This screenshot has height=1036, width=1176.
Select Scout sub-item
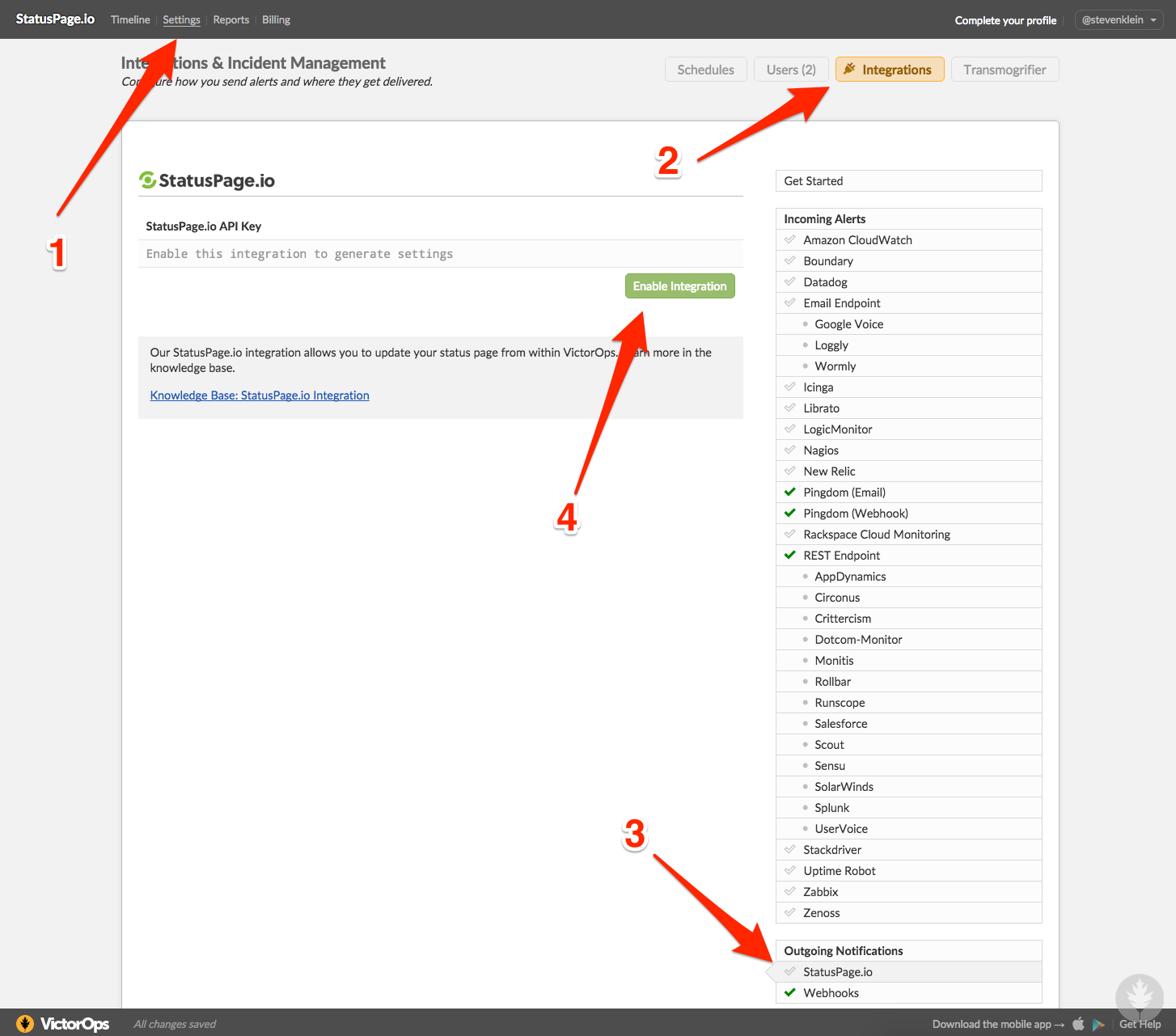tap(908, 745)
